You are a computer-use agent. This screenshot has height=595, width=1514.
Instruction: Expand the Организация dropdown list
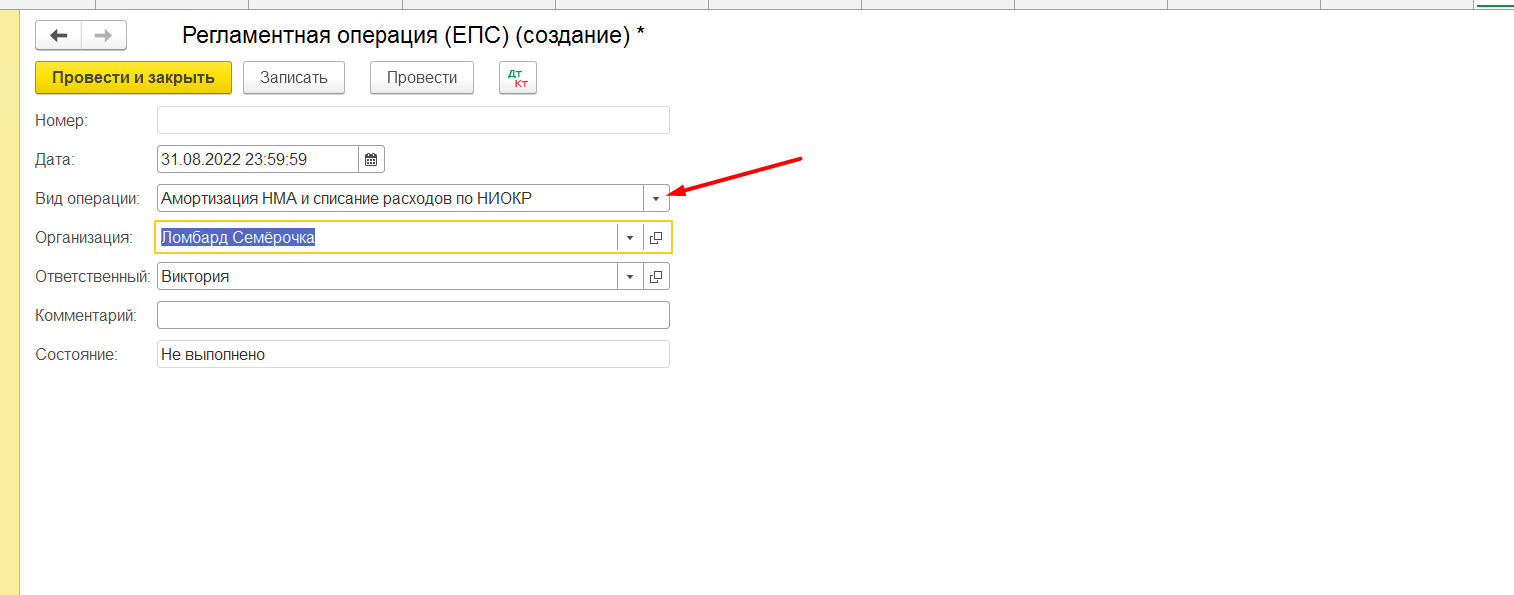(x=630, y=238)
